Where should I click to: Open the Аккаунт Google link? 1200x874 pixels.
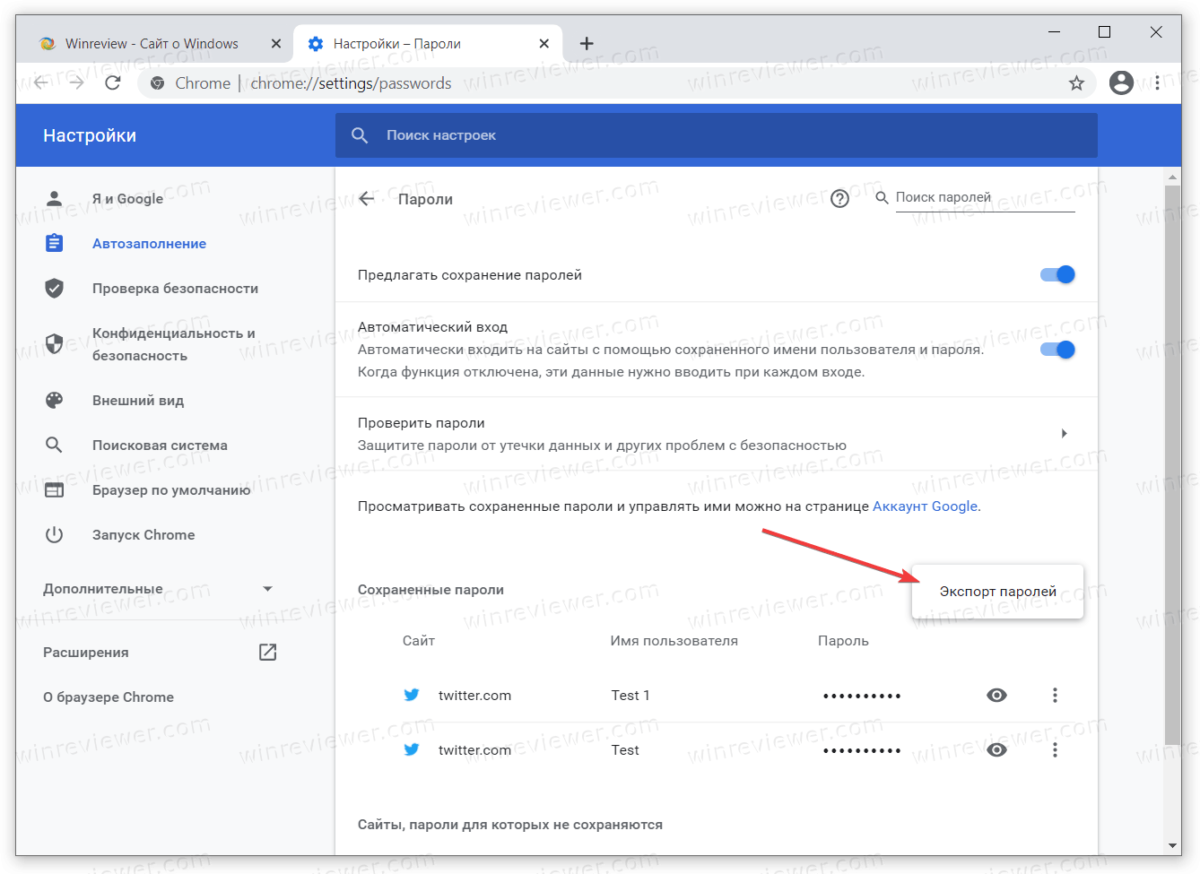925,506
